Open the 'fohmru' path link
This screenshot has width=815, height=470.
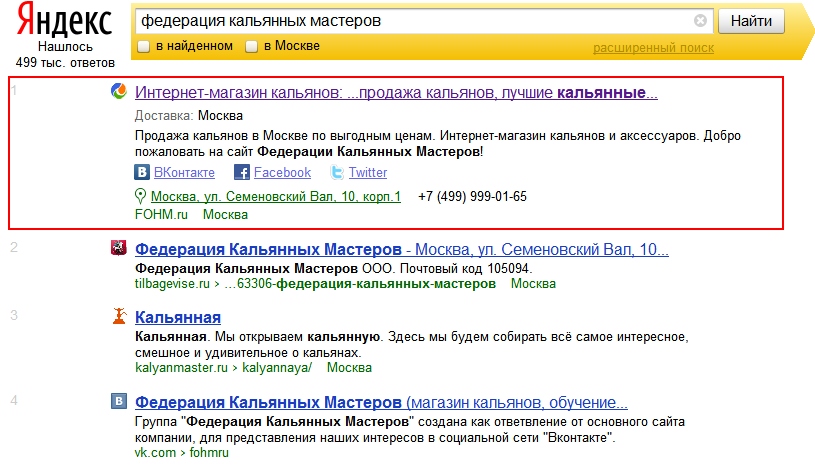209,452
